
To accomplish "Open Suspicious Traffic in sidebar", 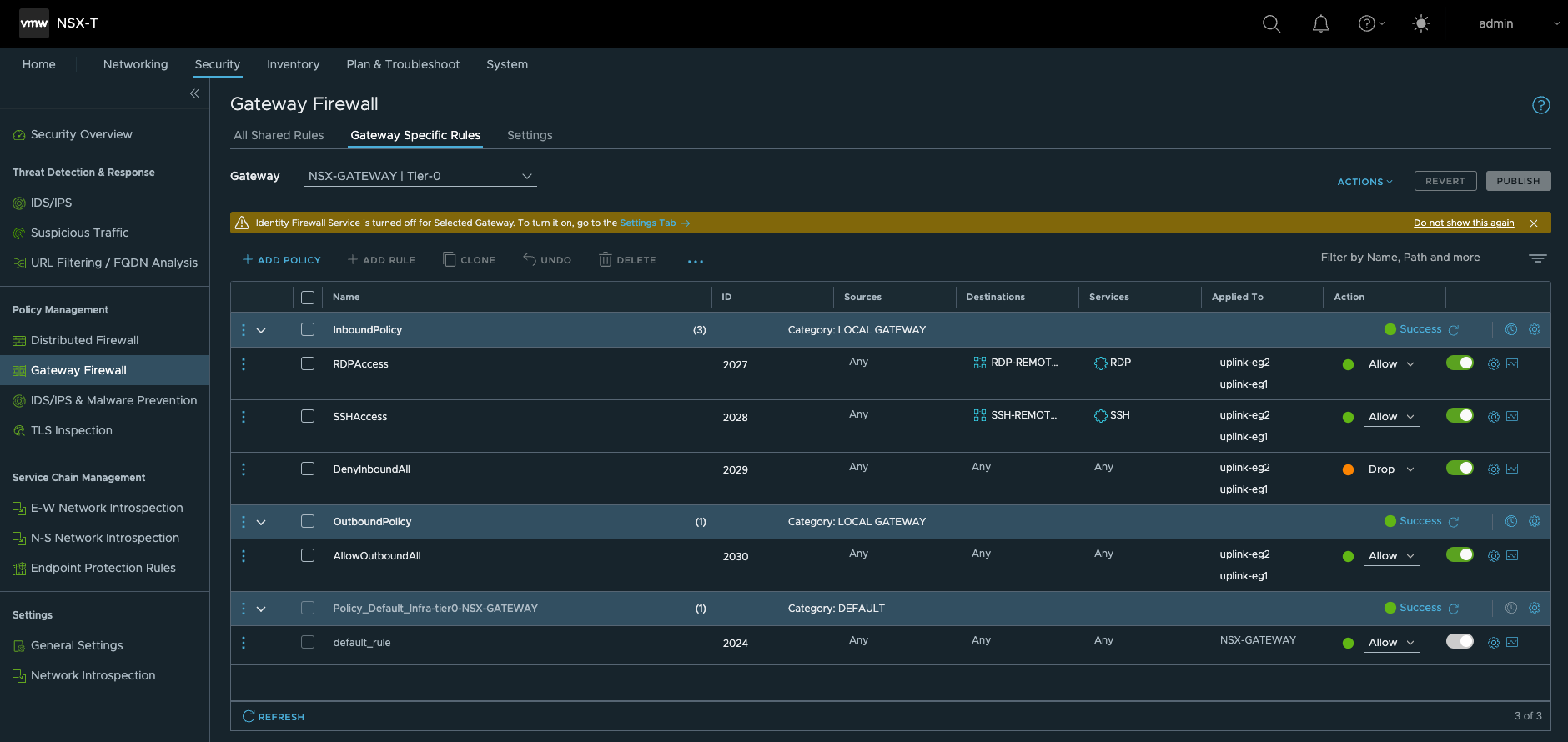I will (80, 233).
